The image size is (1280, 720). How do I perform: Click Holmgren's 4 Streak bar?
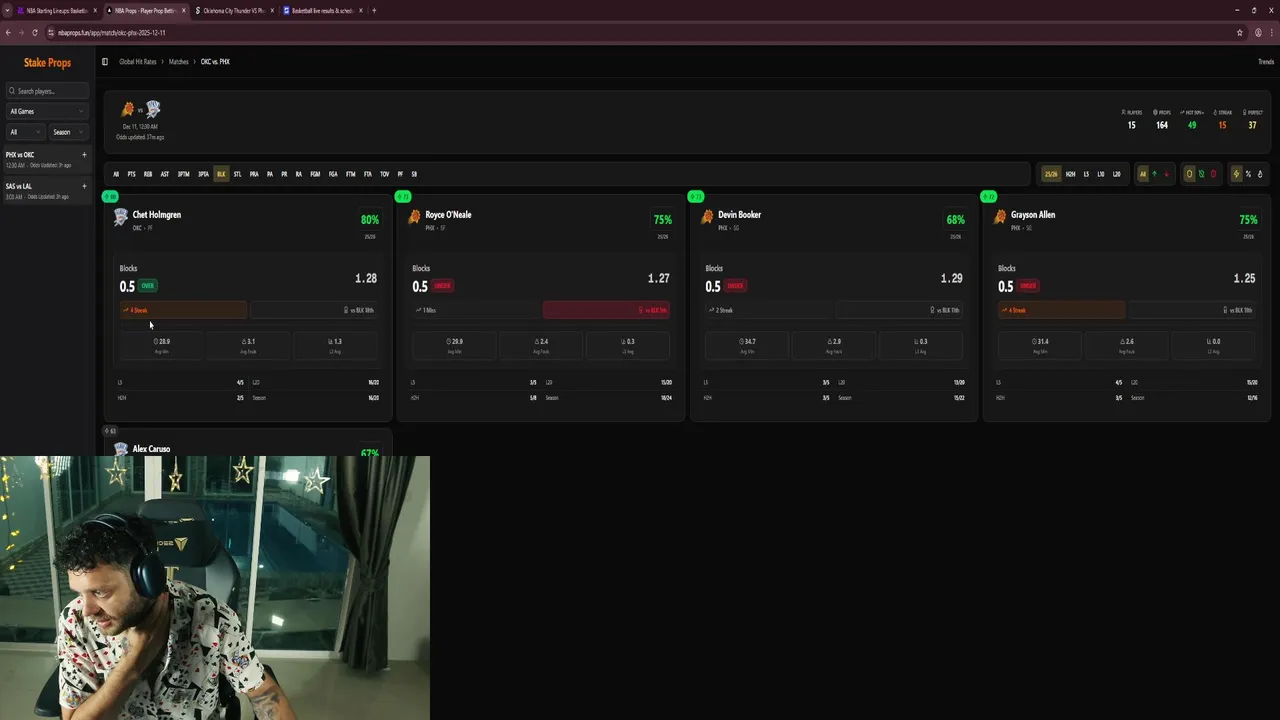point(183,310)
